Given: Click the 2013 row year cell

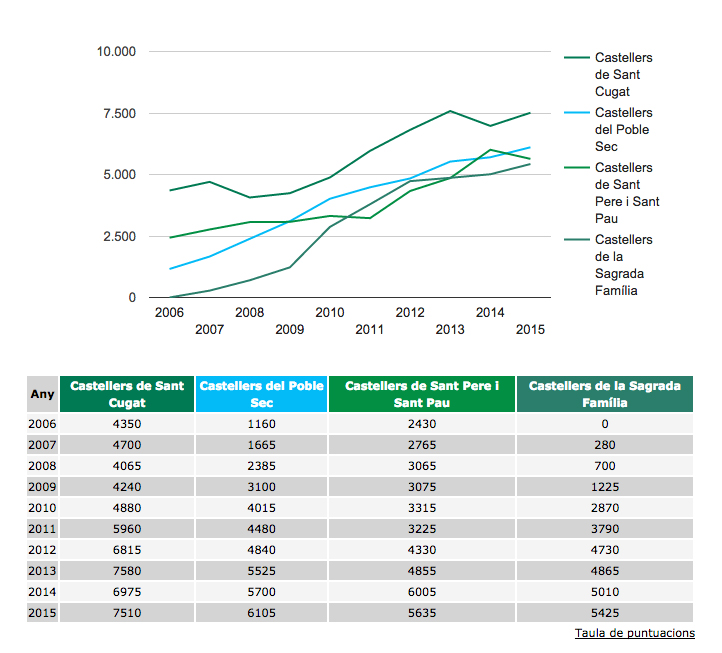Looking at the screenshot, I should tap(42, 571).
